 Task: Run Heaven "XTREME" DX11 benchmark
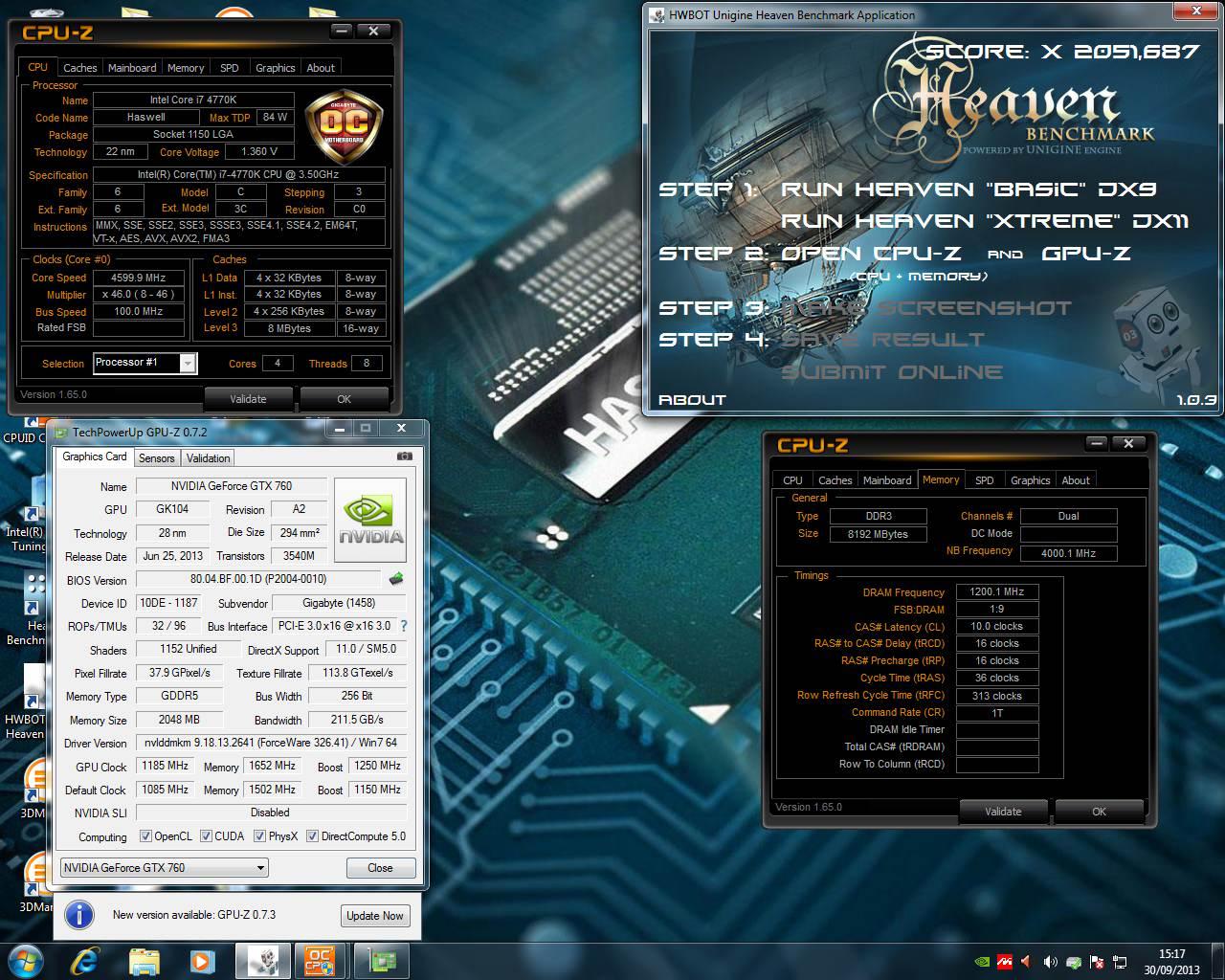tap(985, 221)
